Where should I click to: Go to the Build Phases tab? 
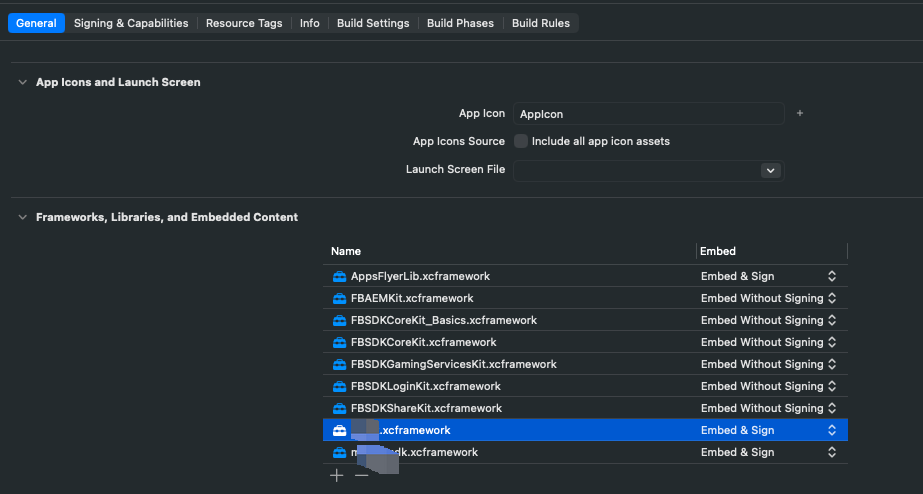(x=460, y=23)
